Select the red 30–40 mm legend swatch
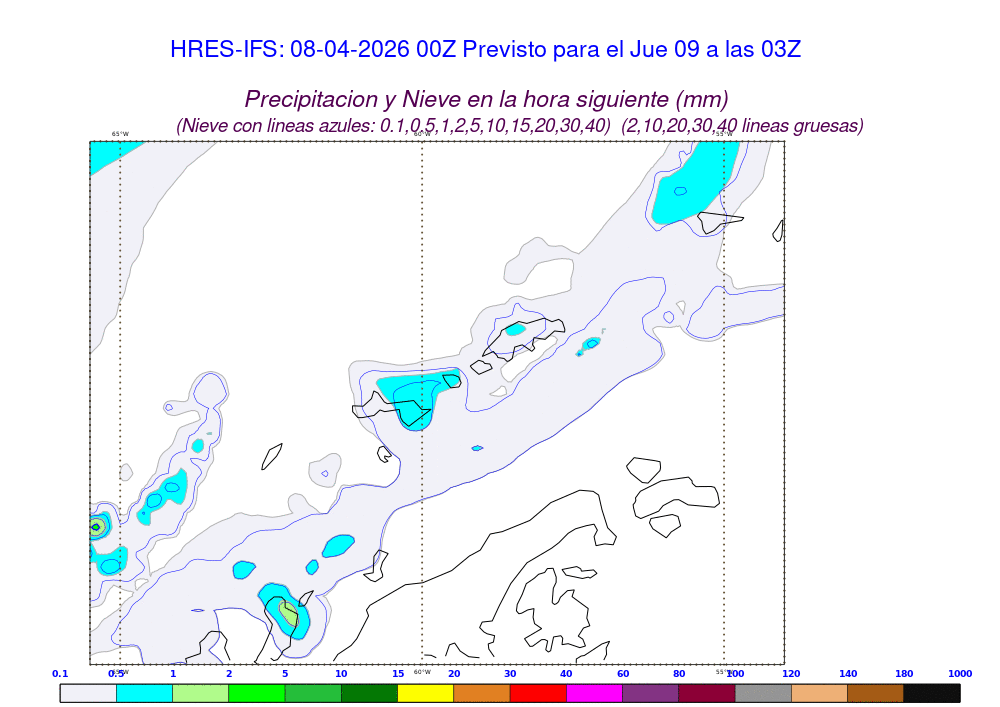The height and width of the screenshot is (707, 1000). coord(538,693)
